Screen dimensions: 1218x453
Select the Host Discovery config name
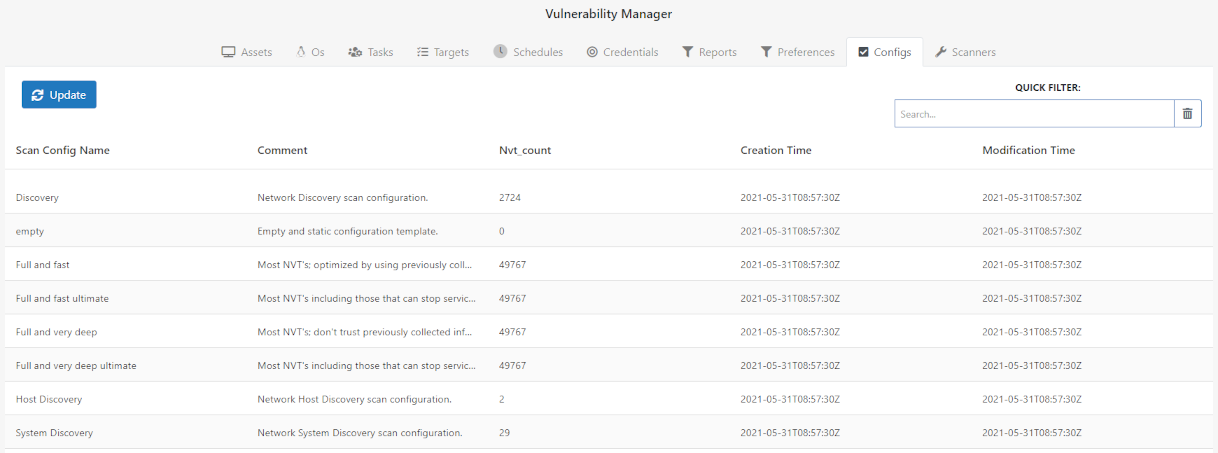click(49, 399)
